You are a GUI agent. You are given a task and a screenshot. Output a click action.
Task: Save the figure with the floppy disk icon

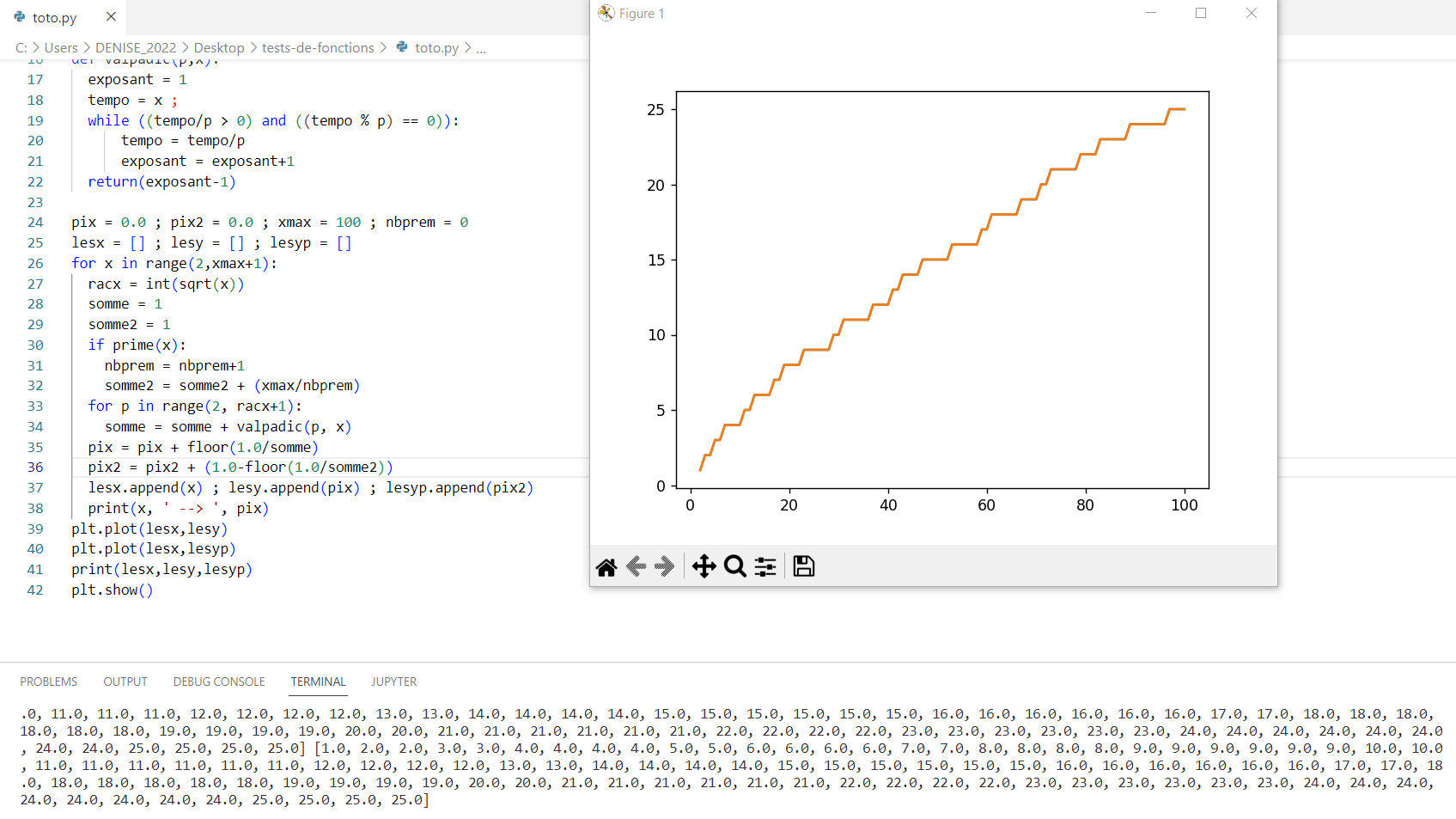(x=803, y=566)
